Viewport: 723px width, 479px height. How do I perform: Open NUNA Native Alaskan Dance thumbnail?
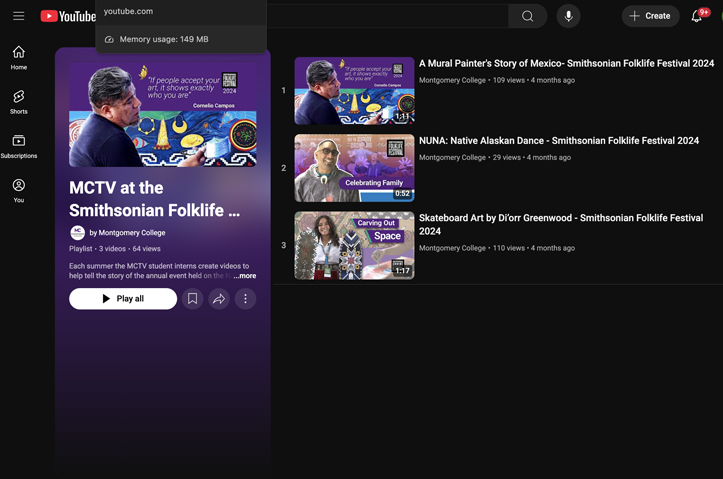point(354,168)
